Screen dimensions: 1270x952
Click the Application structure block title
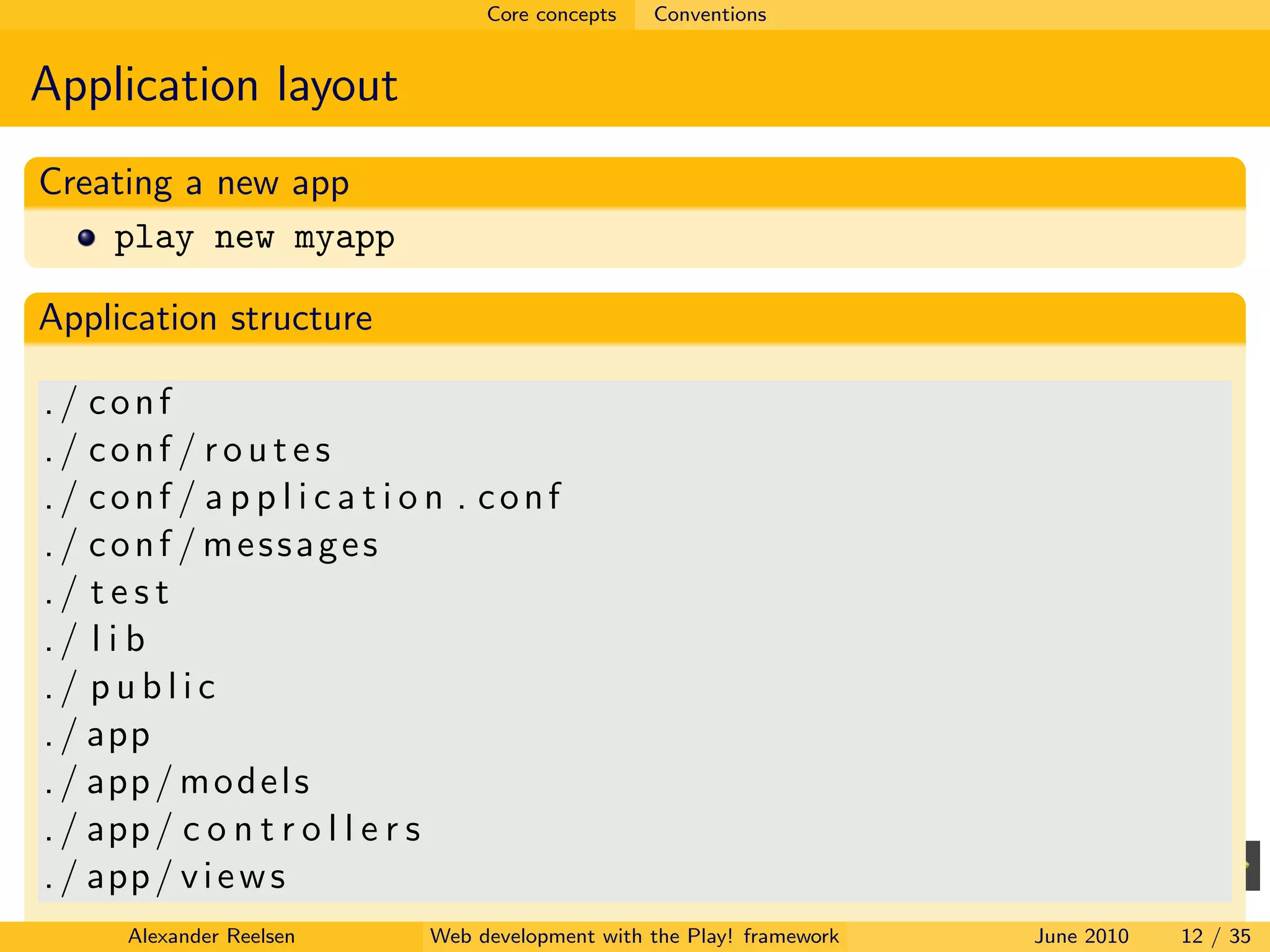point(205,319)
